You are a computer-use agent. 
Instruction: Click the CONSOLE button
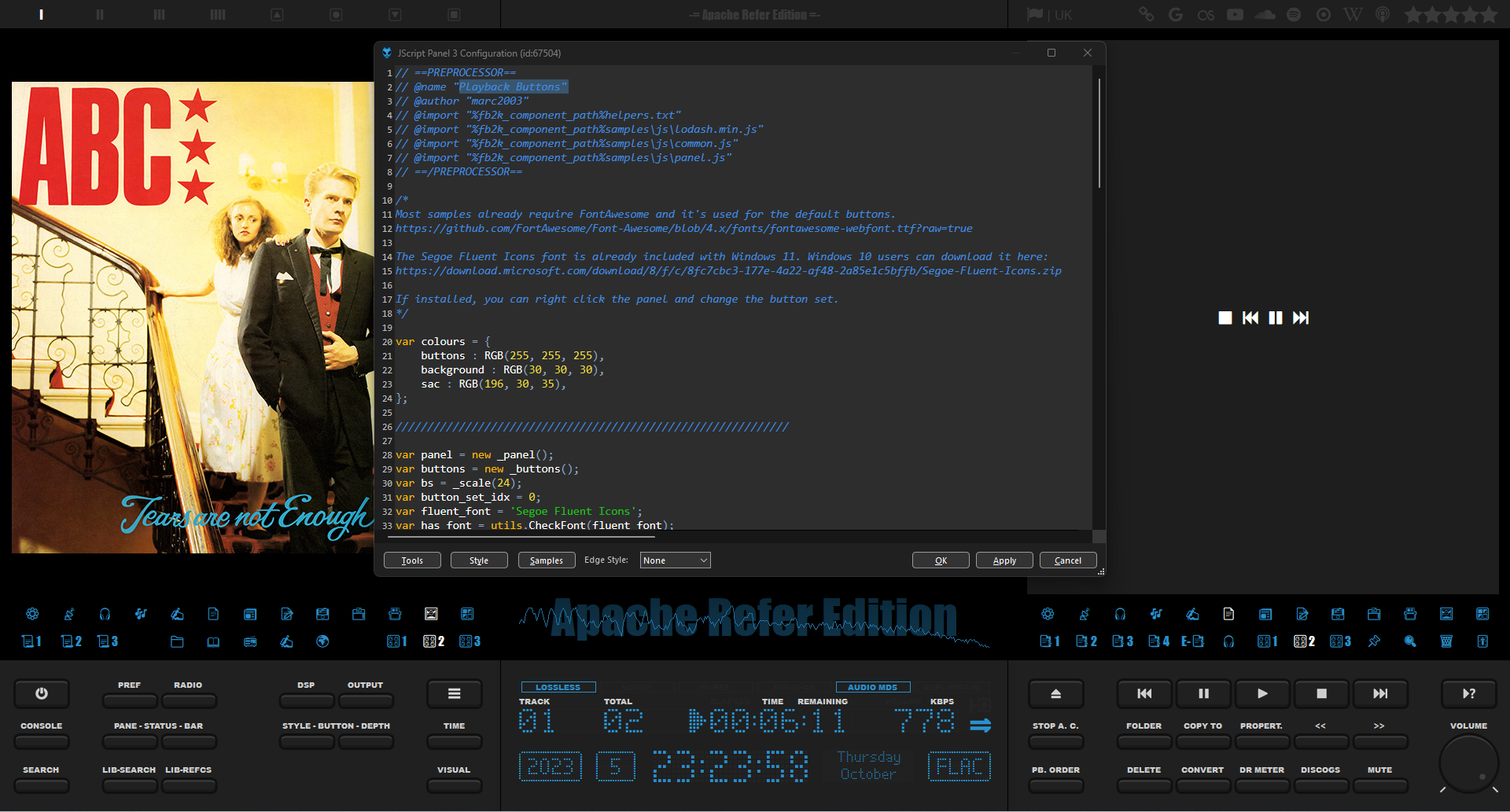point(42,741)
